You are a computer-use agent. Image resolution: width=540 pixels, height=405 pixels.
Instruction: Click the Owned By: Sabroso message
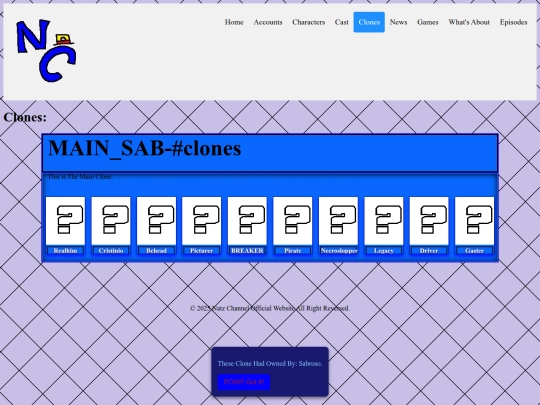pyautogui.click(x=270, y=363)
